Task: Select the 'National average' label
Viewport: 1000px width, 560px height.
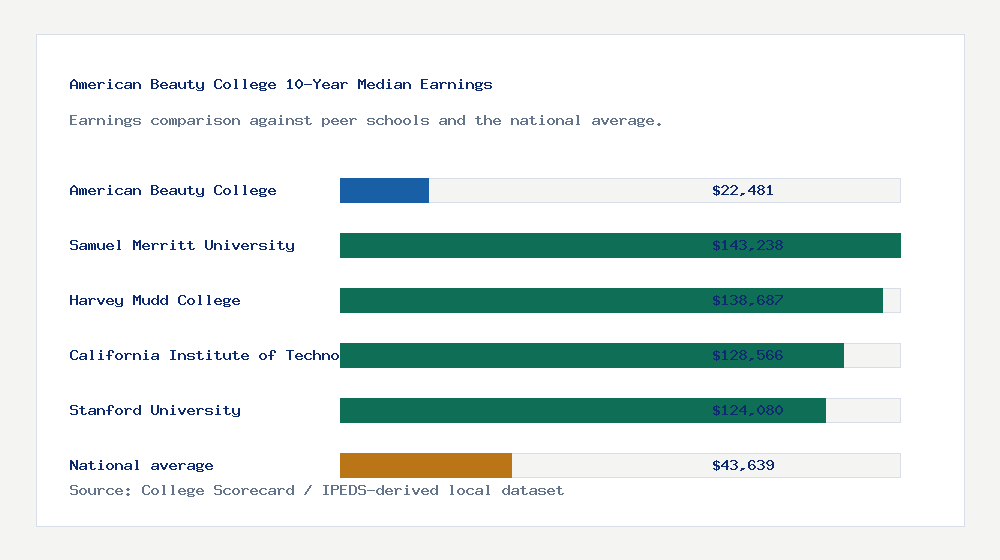Action: point(141,466)
